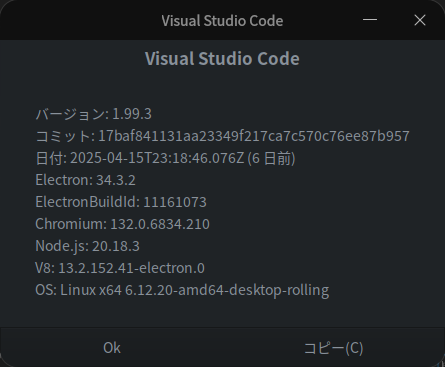Click the コピー(C) copy button
This screenshot has width=445, height=367.
click(x=334, y=348)
